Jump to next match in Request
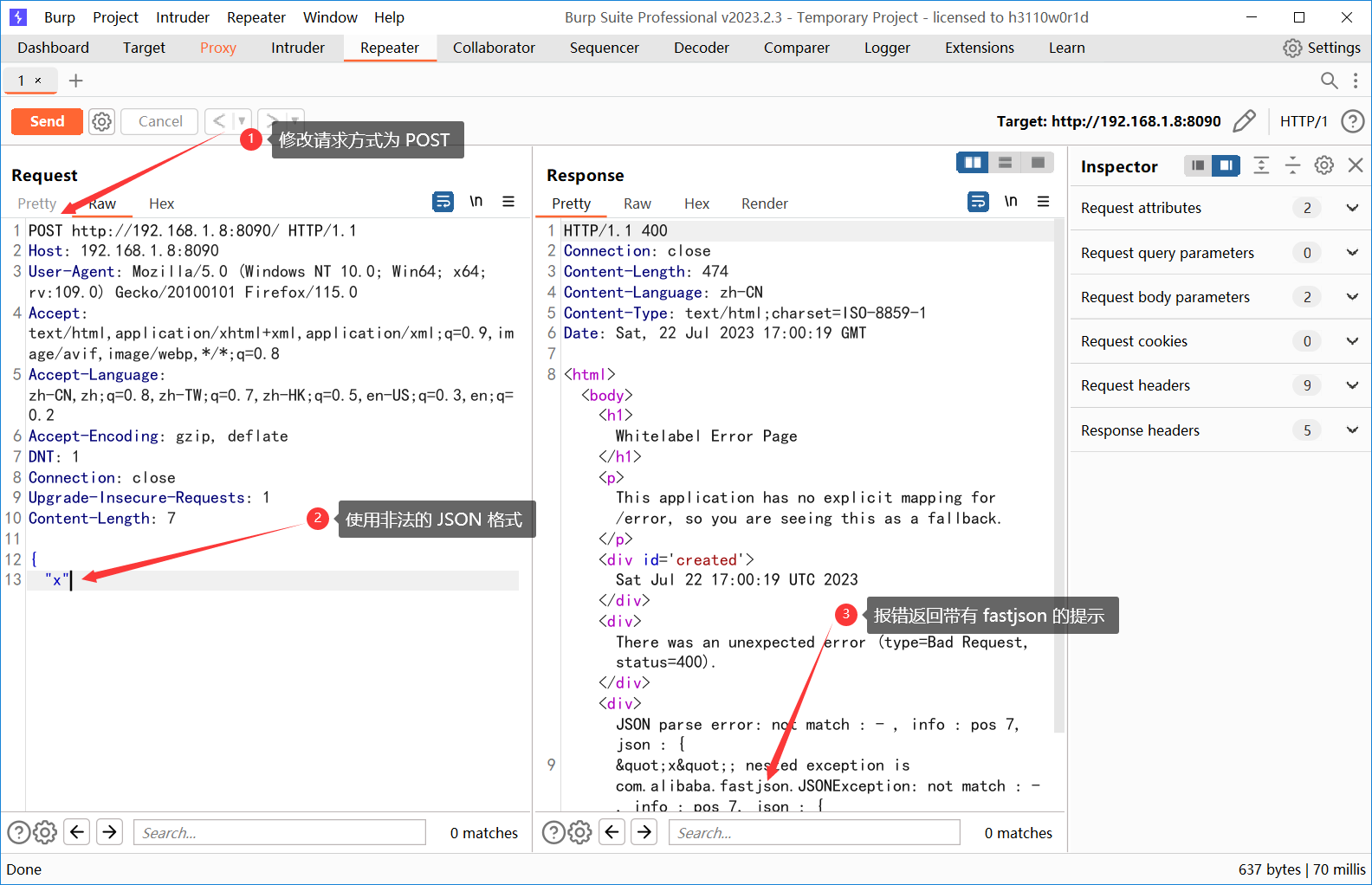Viewport: 1372px width, 885px height. (x=110, y=832)
